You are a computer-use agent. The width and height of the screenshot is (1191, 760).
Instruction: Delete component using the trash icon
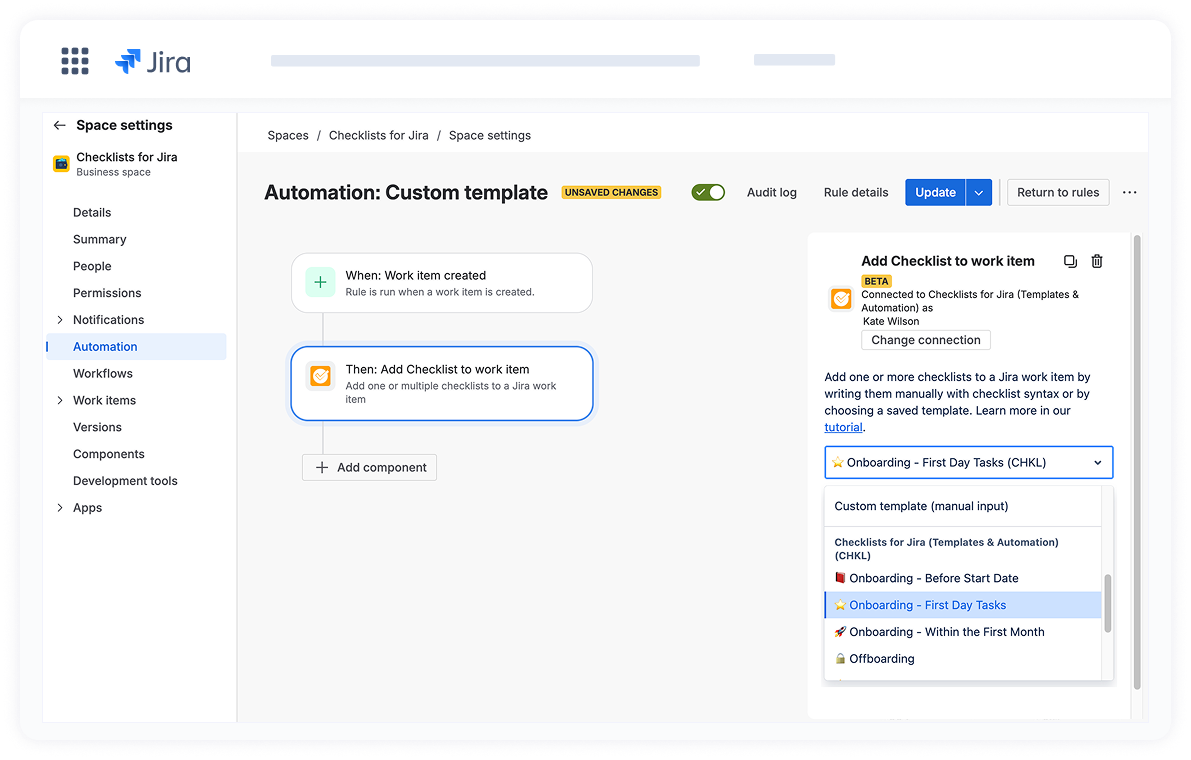click(x=1097, y=261)
